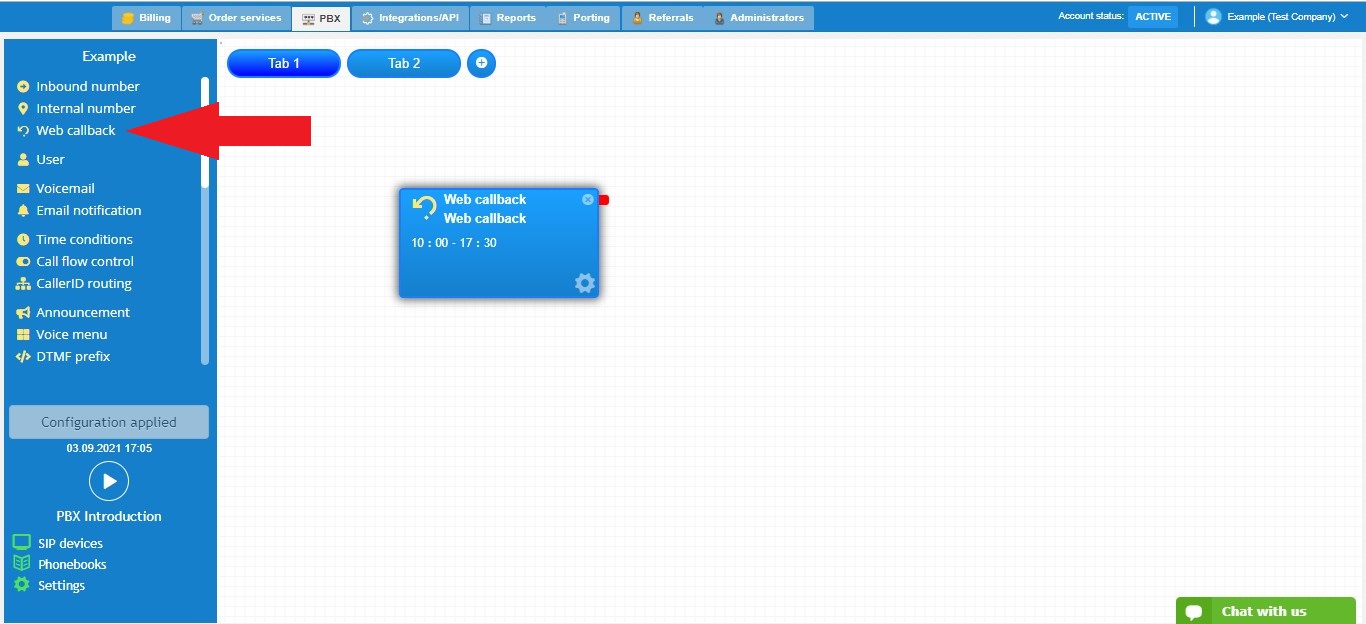Click the Call flow control toggle icon
This screenshot has width=1366, height=624.
pos(24,261)
